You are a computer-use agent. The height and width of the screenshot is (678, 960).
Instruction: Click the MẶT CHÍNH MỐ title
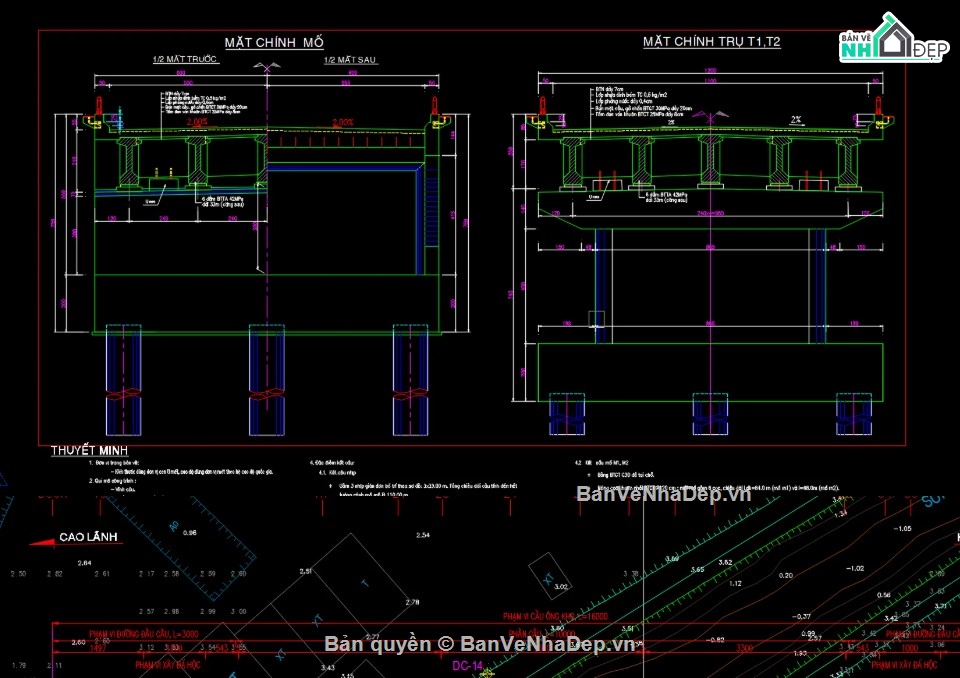(273, 42)
